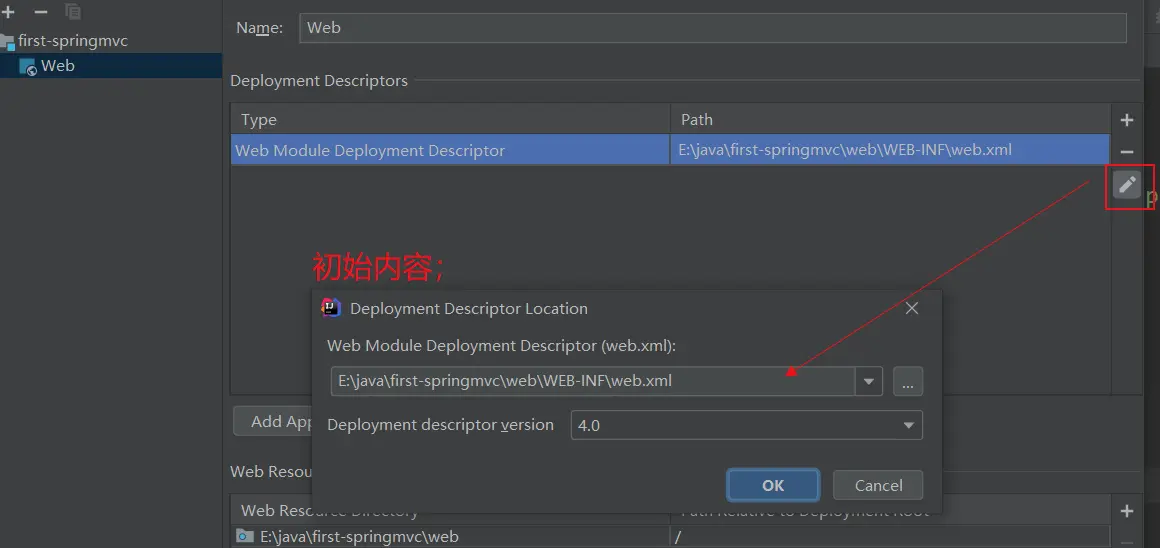The image size is (1160, 548).
Task: Confirm dialog with OK button
Action: [x=773, y=485]
